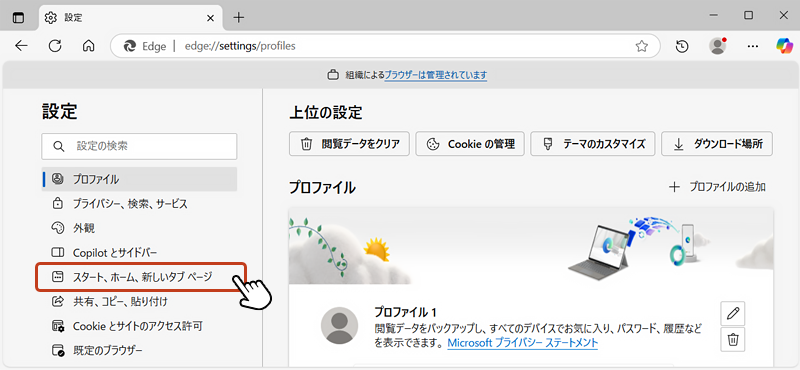Add this page to favorites star
Image resolution: width=800 pixels, height=370 pixels.
[x=641, y=46]
